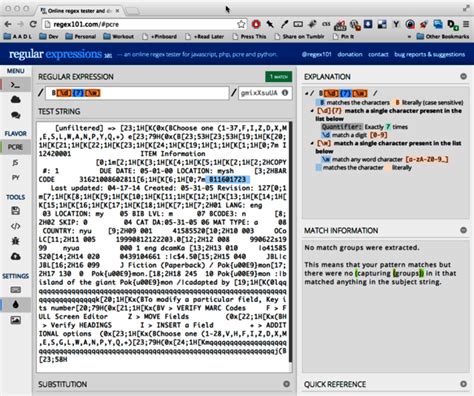Collapse the MATCH INFORMATION panel
Viewport: 474px width, 396px height.
coord(463,230)
